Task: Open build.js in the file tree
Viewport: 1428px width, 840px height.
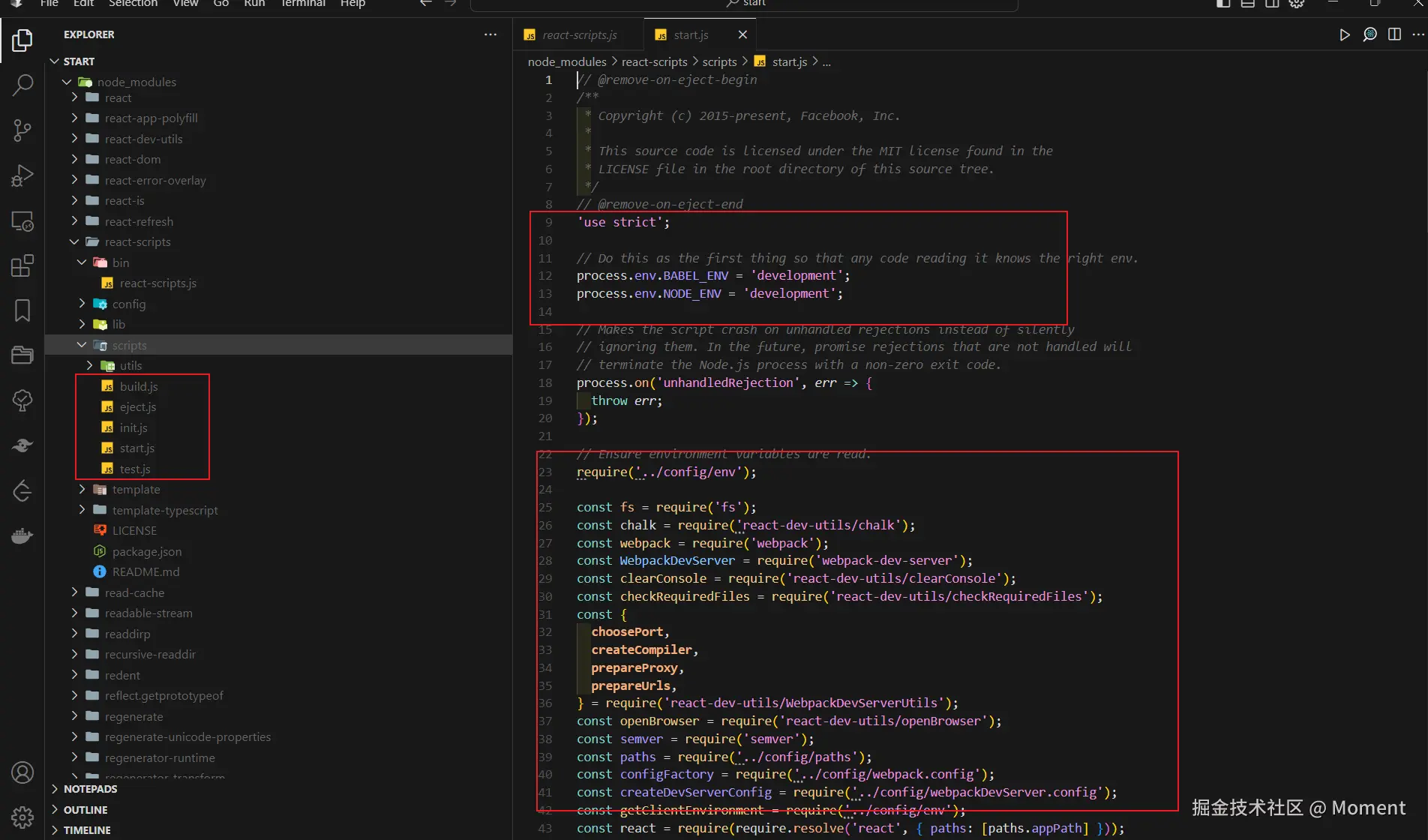Action: pyautogui.click(x=139, y=386)
